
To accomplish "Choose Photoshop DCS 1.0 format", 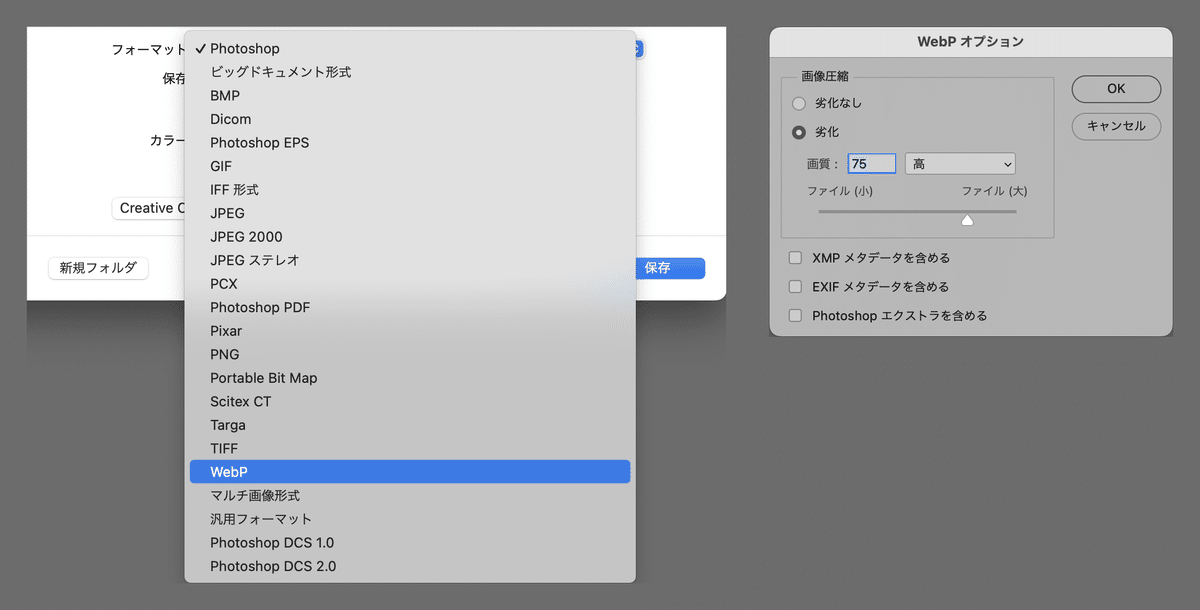I will pyautogui.click(x=410, y=542).
